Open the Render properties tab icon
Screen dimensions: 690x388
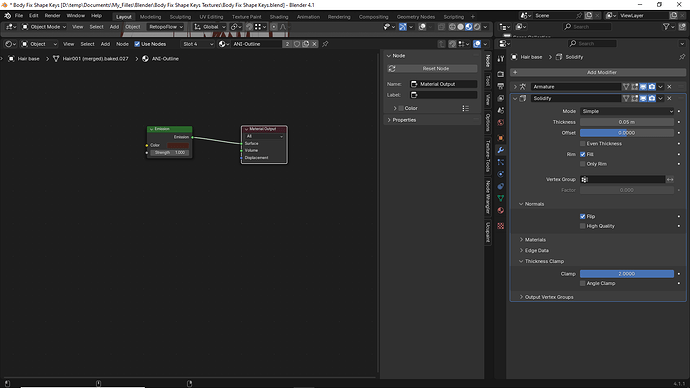tap(501, 74)
